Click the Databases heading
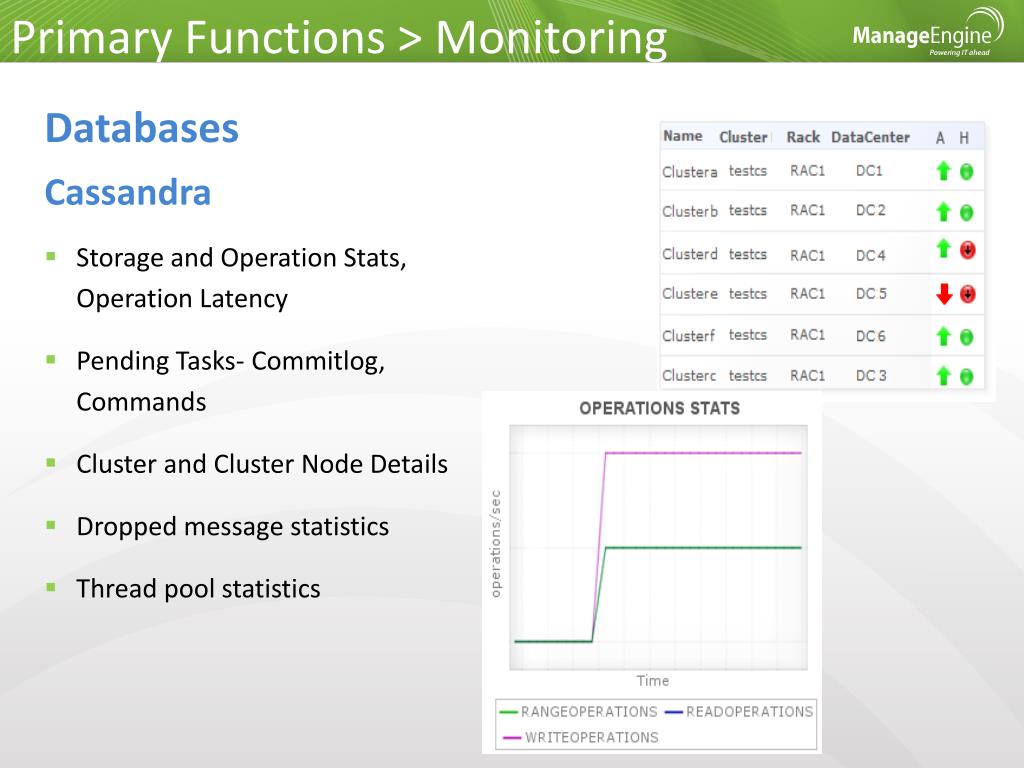Image resolution: width=1024 pixels, height=768 pixels. (142, 128)
